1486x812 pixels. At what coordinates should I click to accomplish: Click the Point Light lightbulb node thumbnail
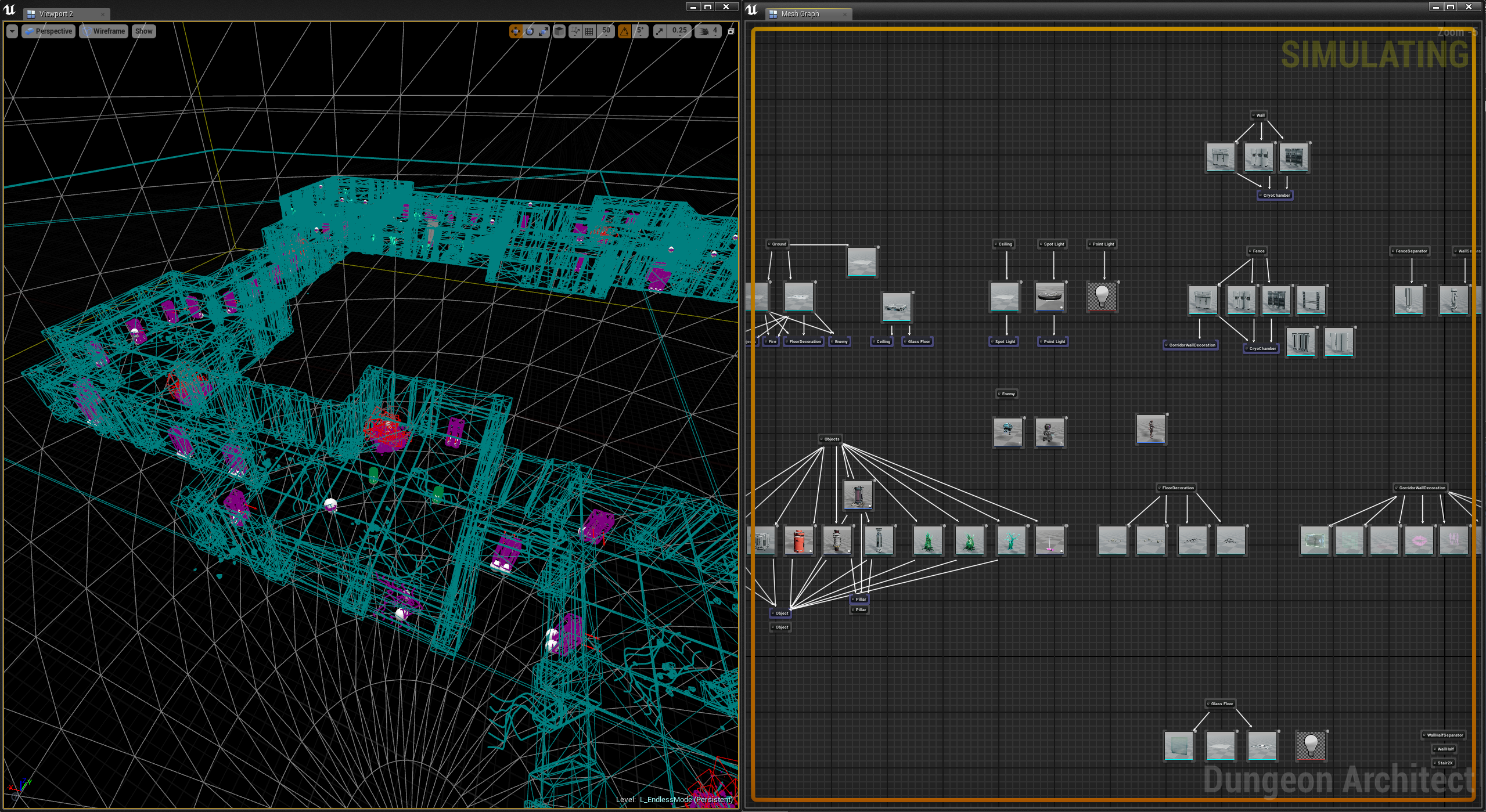(1102, 297)
